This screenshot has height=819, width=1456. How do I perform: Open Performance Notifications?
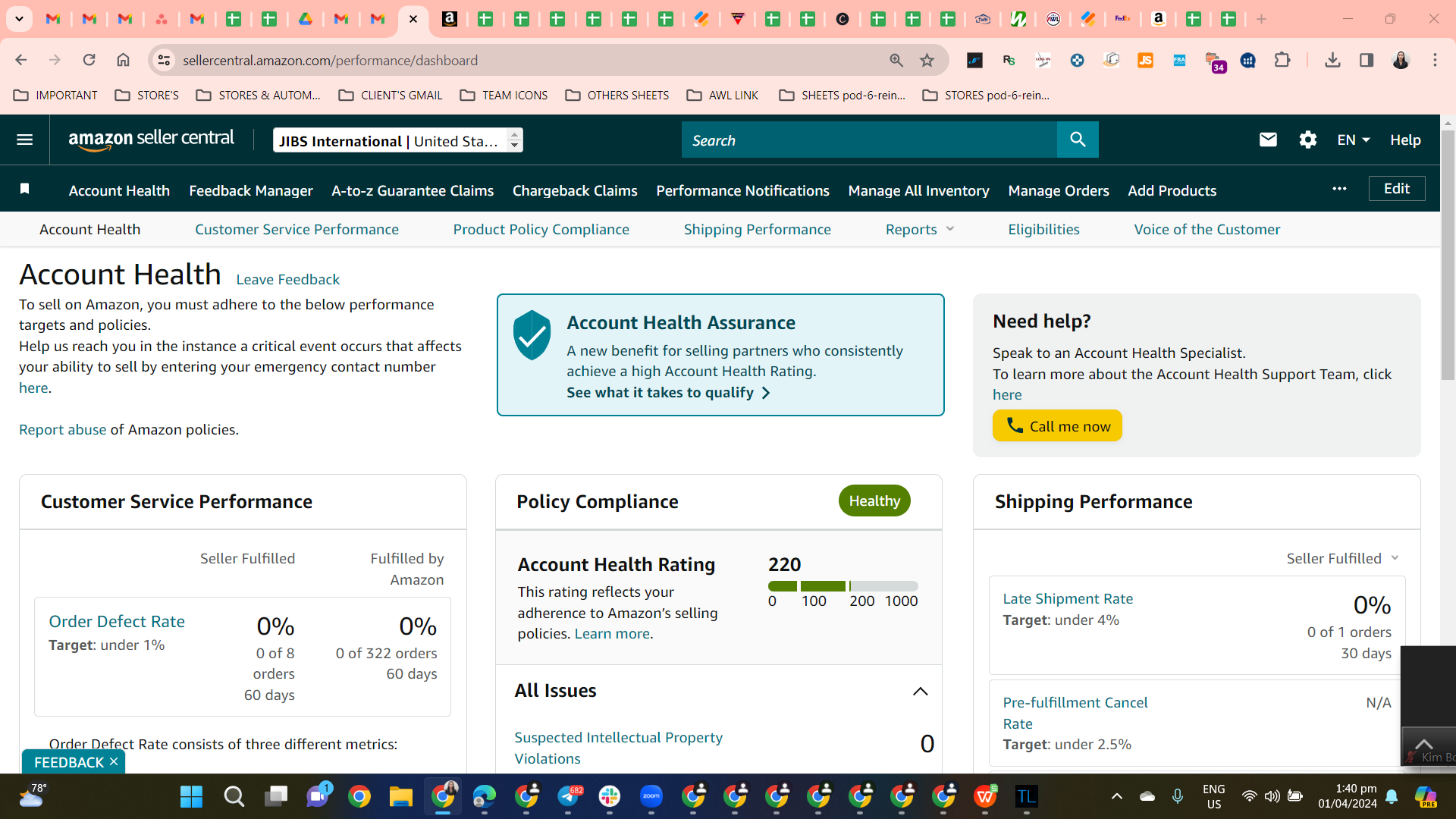(x=742, y=190)
